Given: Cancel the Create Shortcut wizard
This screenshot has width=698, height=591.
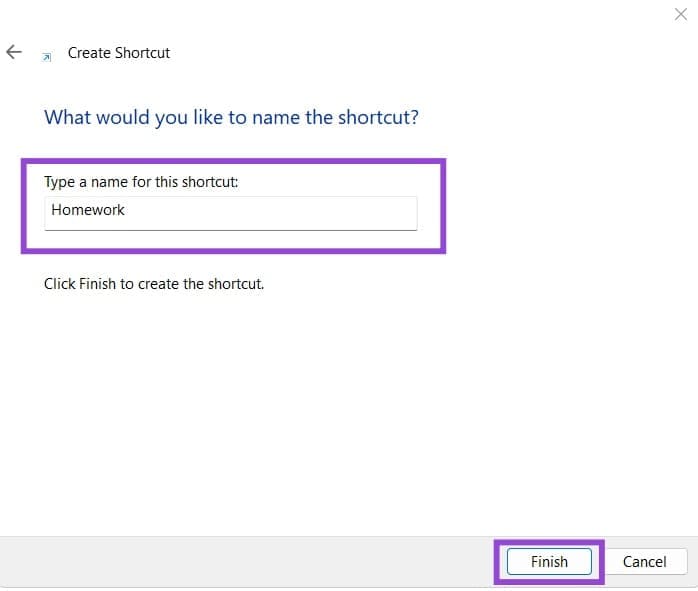Looking at the screenshot, I should pos(644,562).
